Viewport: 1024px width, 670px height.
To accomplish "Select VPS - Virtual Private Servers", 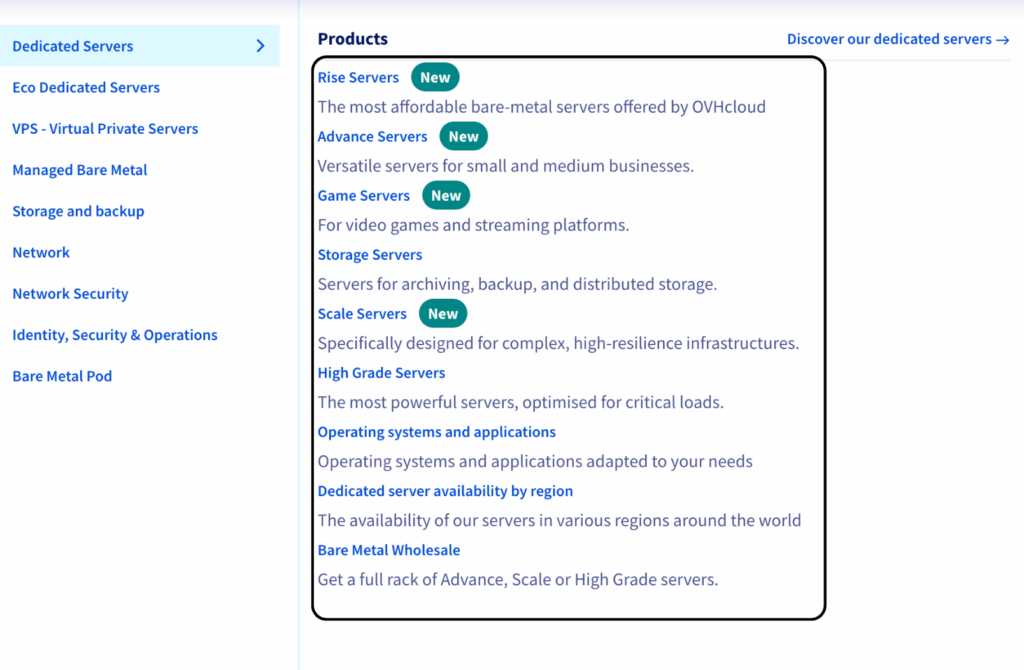I will [x=105, y=128].
